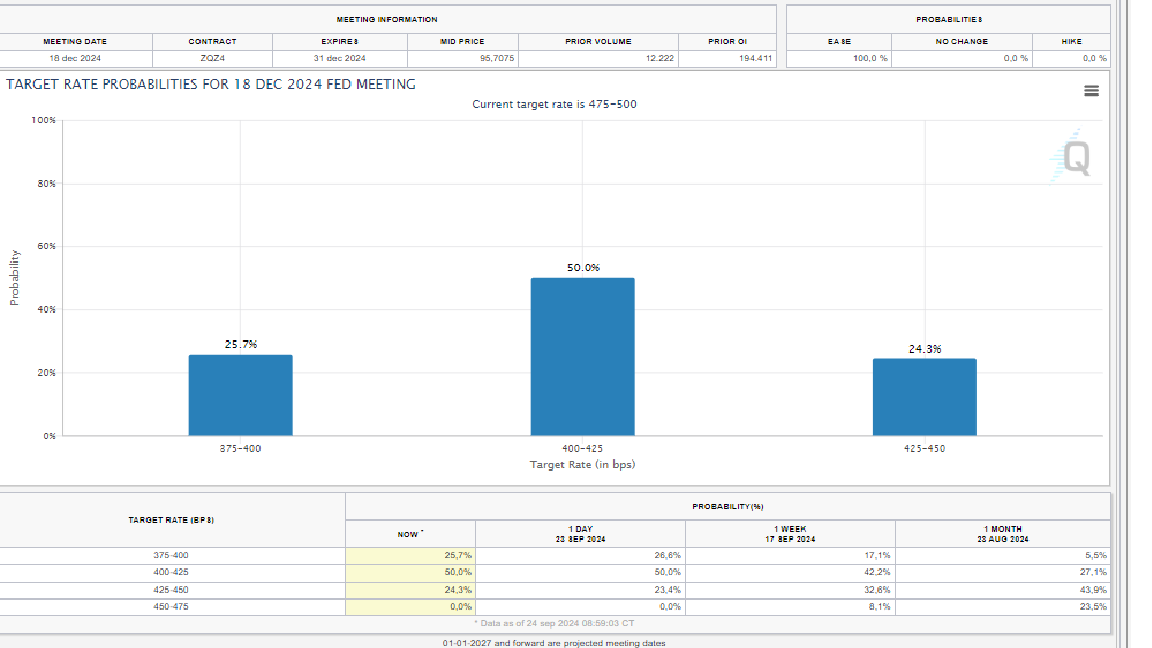The width and height of the screenshot is (1152, 648).
Task: Click the highlighted 25.7% cell in NOW column
Action: tap(410, 555)
